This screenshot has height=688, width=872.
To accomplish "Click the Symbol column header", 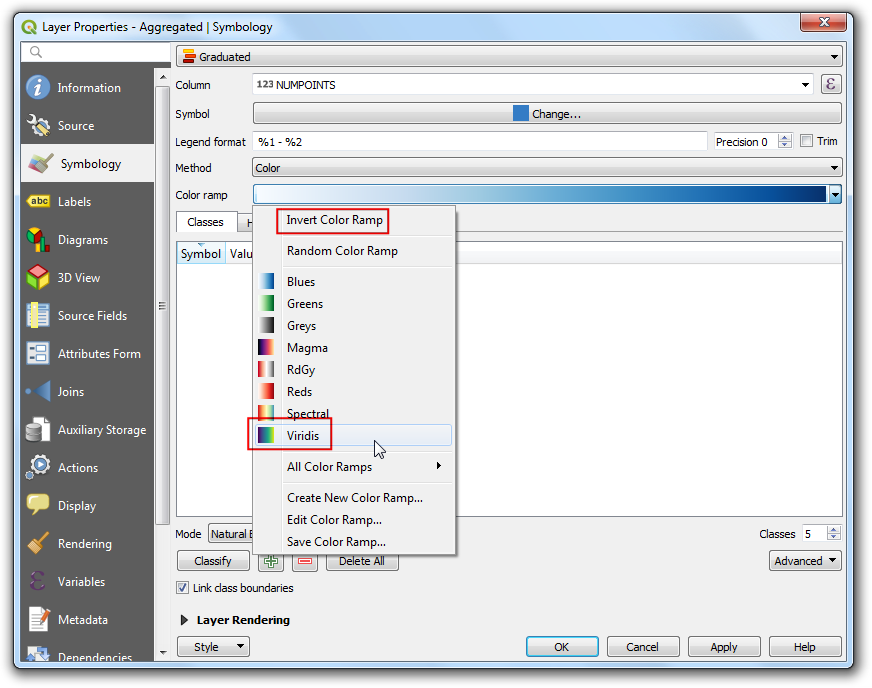I will tap(201, 254).
